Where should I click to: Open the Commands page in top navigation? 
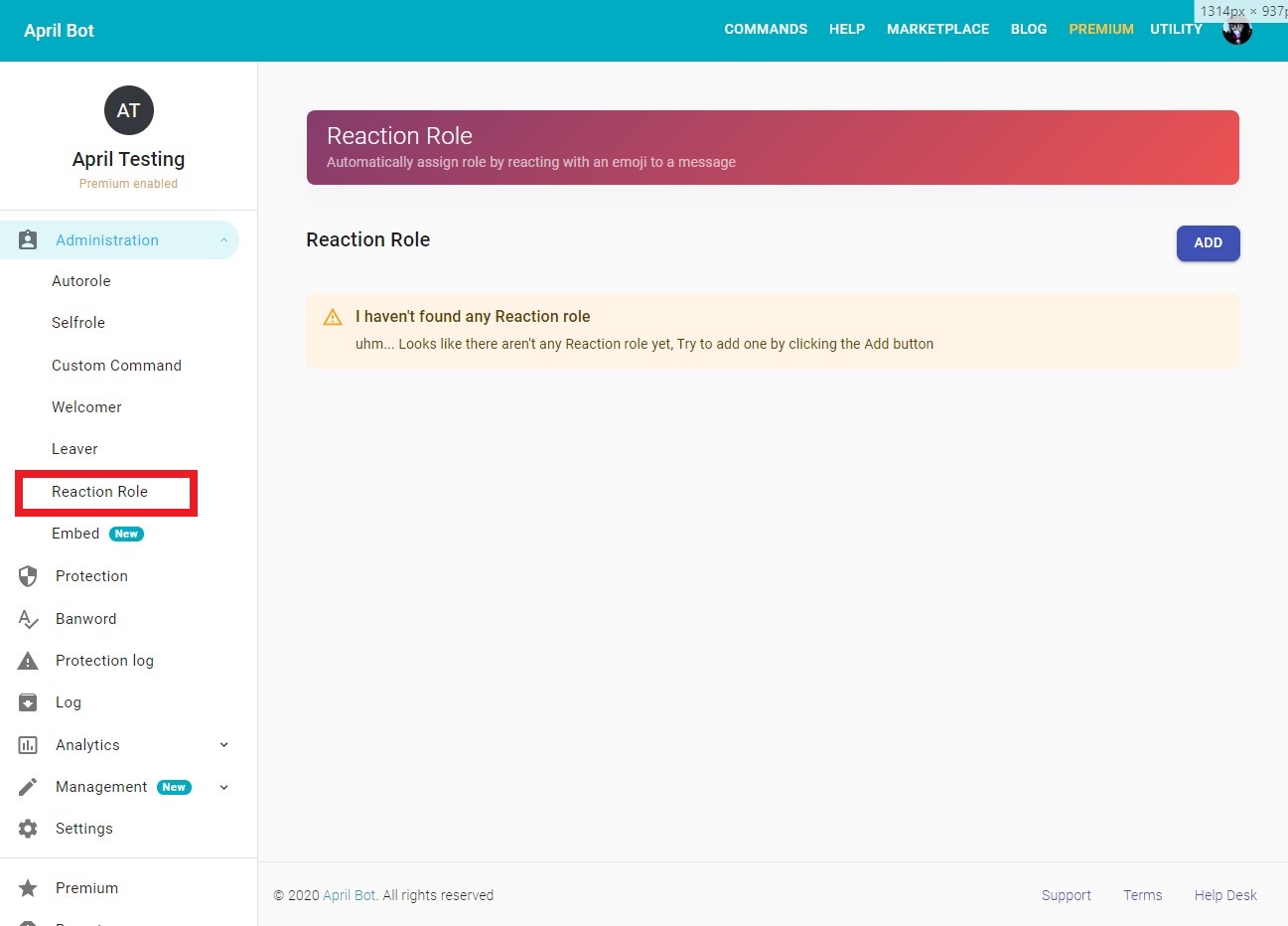click(x=766, y=30)
